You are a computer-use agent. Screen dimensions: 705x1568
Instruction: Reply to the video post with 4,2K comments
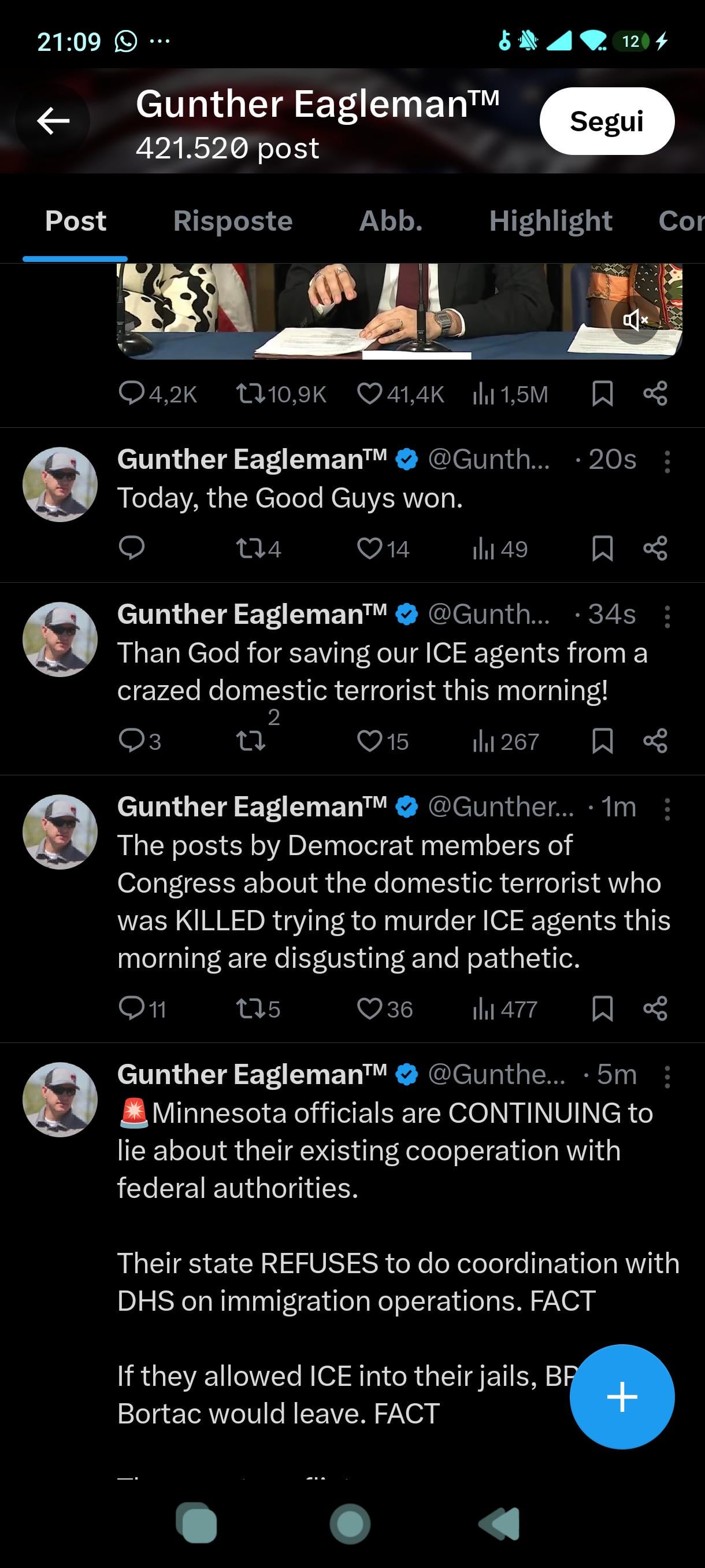131,394
